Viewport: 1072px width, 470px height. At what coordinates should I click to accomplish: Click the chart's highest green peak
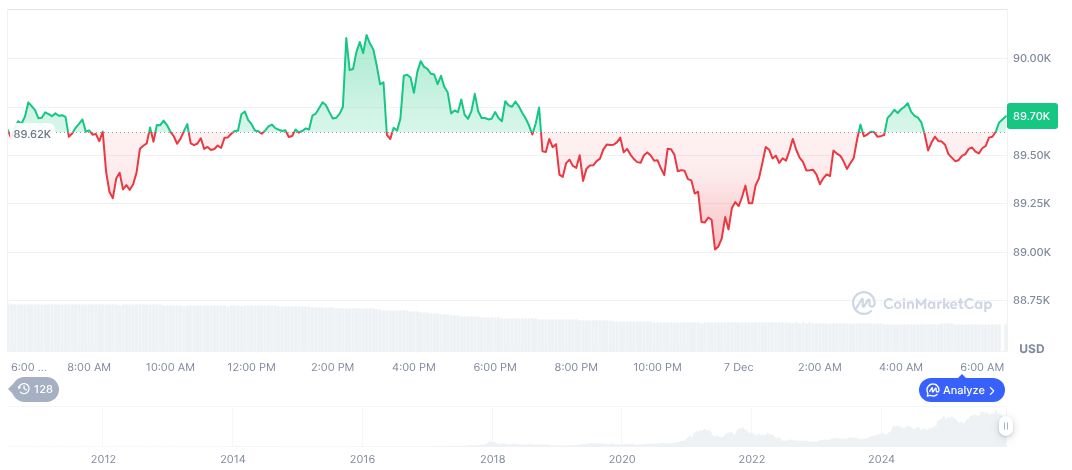tap(367, 36)
